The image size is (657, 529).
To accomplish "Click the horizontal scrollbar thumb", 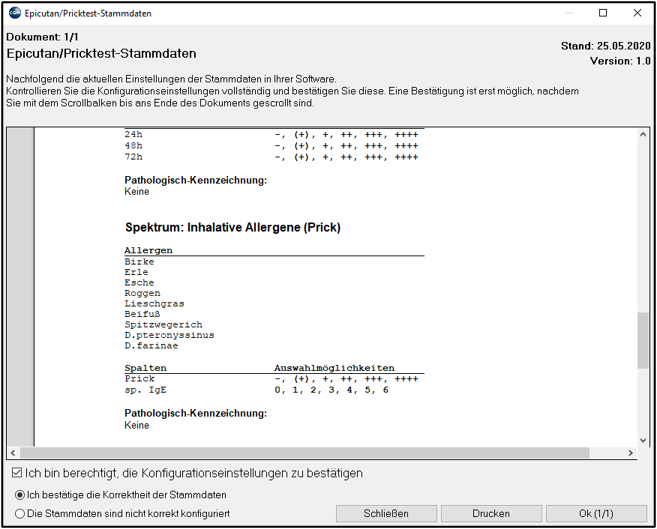I will coord(305,453).
